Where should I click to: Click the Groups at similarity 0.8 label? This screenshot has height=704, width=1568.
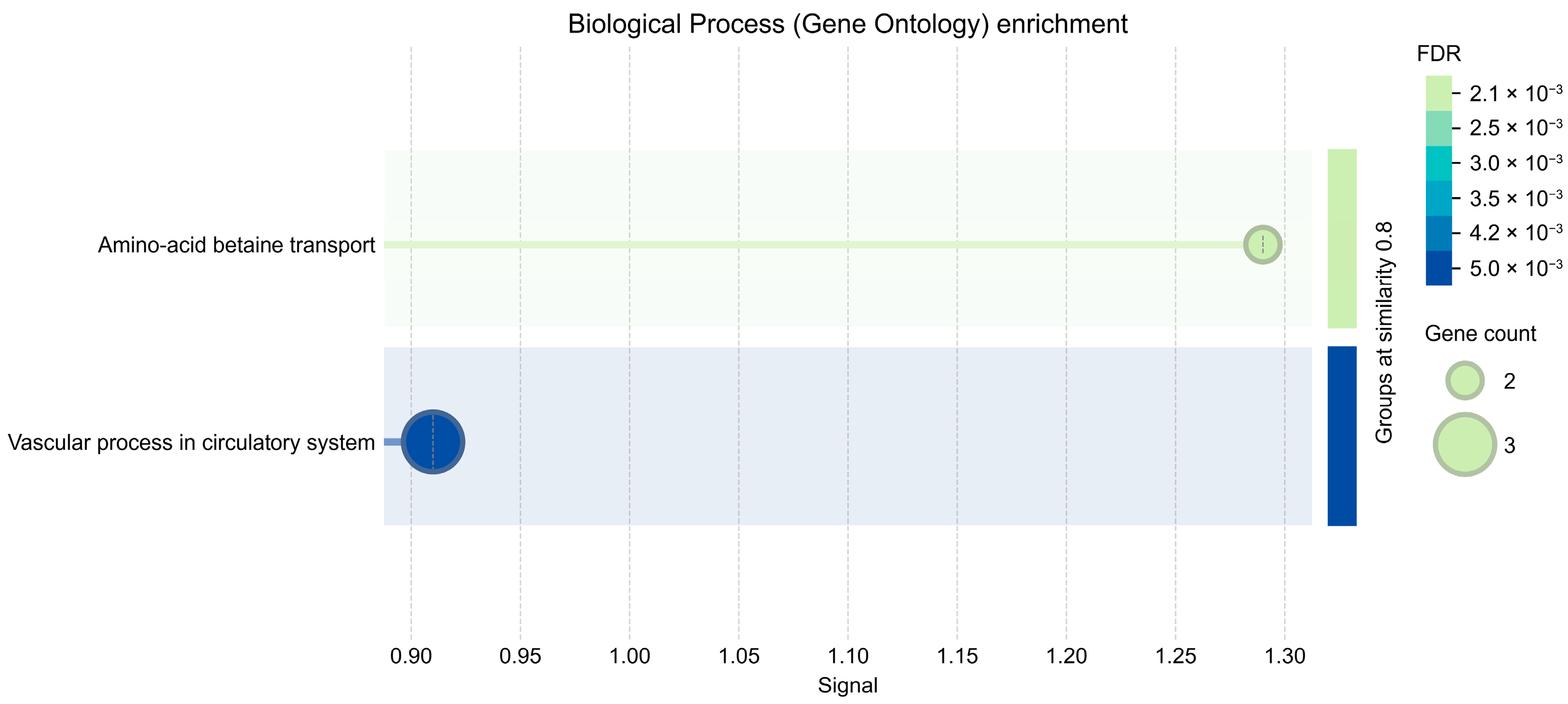(x=1384, y=332)
